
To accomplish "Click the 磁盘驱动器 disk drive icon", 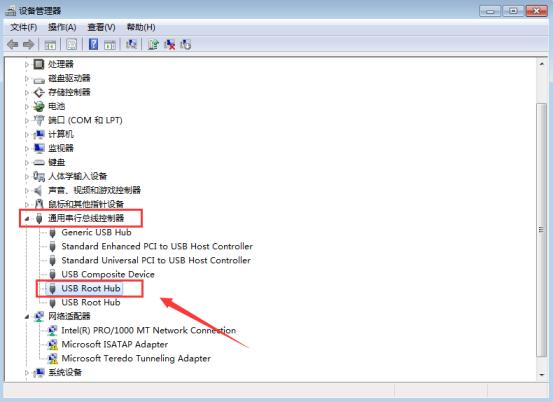I will [x=39, y=80].
